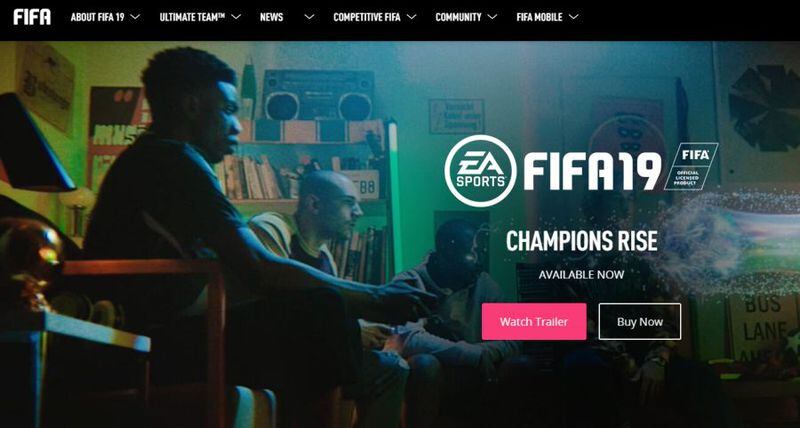800x428 pixels.
Task: Expand the Community dropdown chevron
Action: (x=492, y=17)
